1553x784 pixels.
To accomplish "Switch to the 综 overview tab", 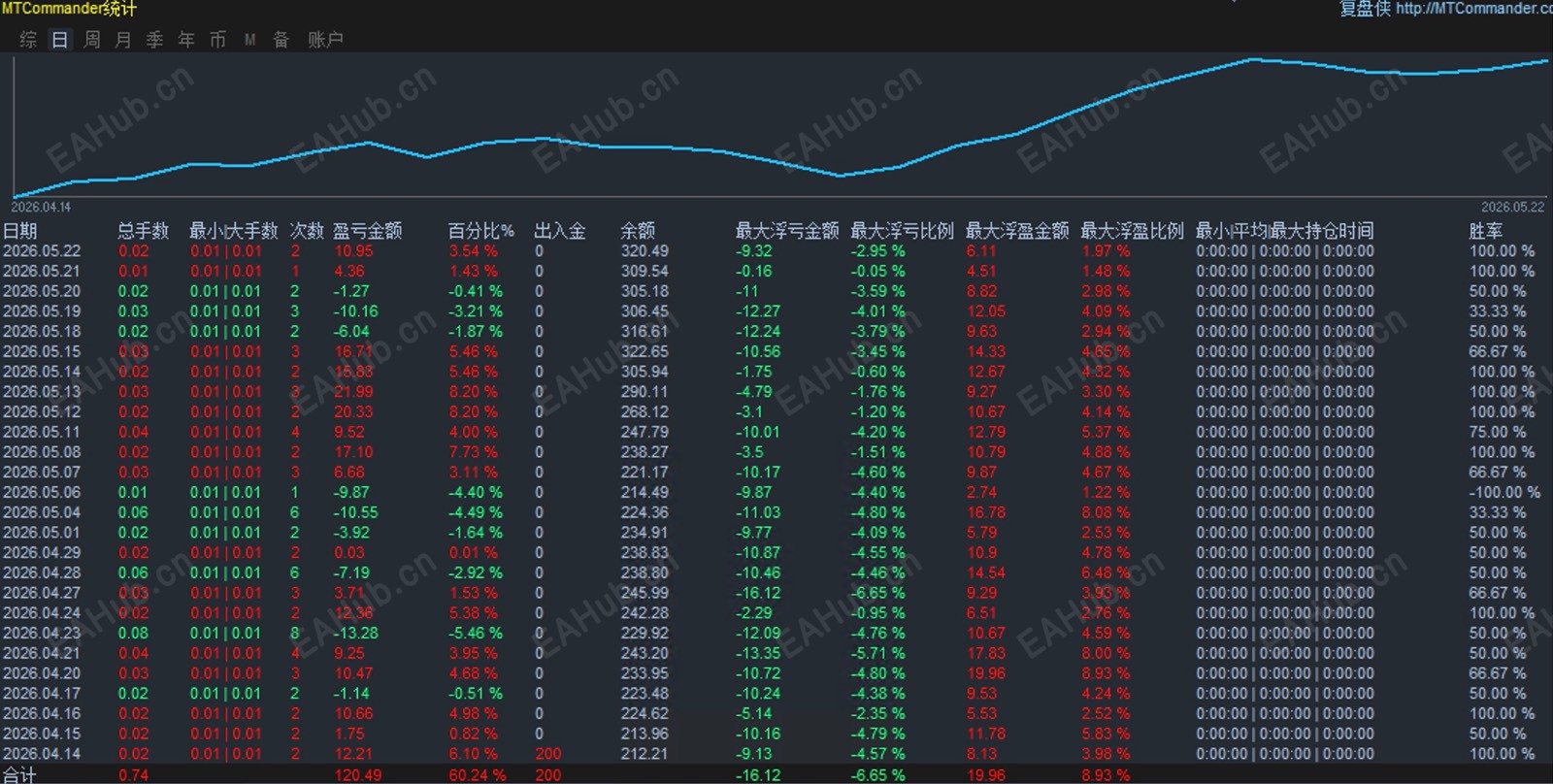I will click(28, 40).
